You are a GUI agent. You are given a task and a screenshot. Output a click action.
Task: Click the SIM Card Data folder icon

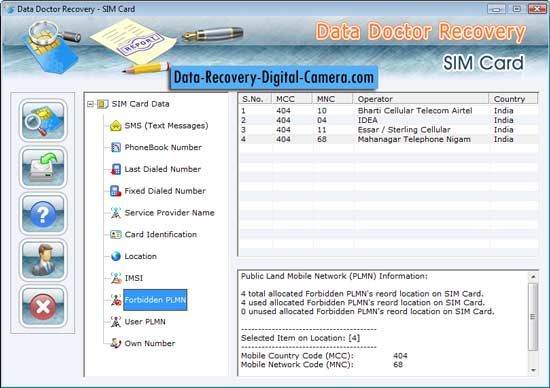(102, 104)
